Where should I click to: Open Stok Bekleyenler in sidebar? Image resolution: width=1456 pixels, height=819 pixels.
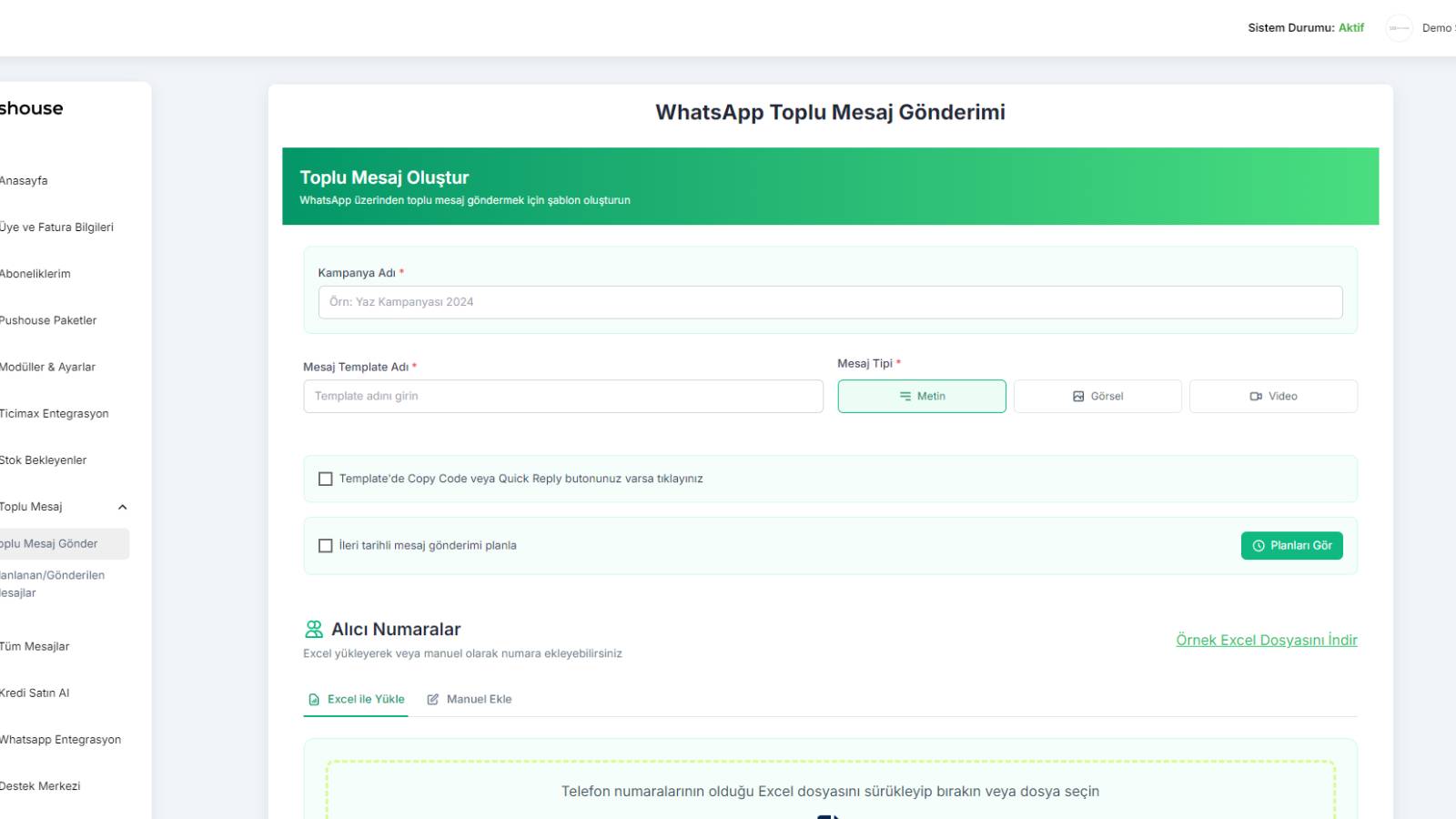[x=43, y=460]
